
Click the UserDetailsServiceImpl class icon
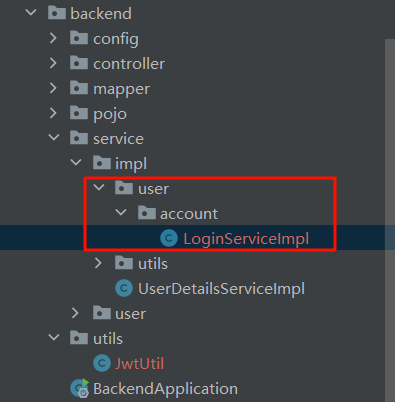[x=124, y=288]
